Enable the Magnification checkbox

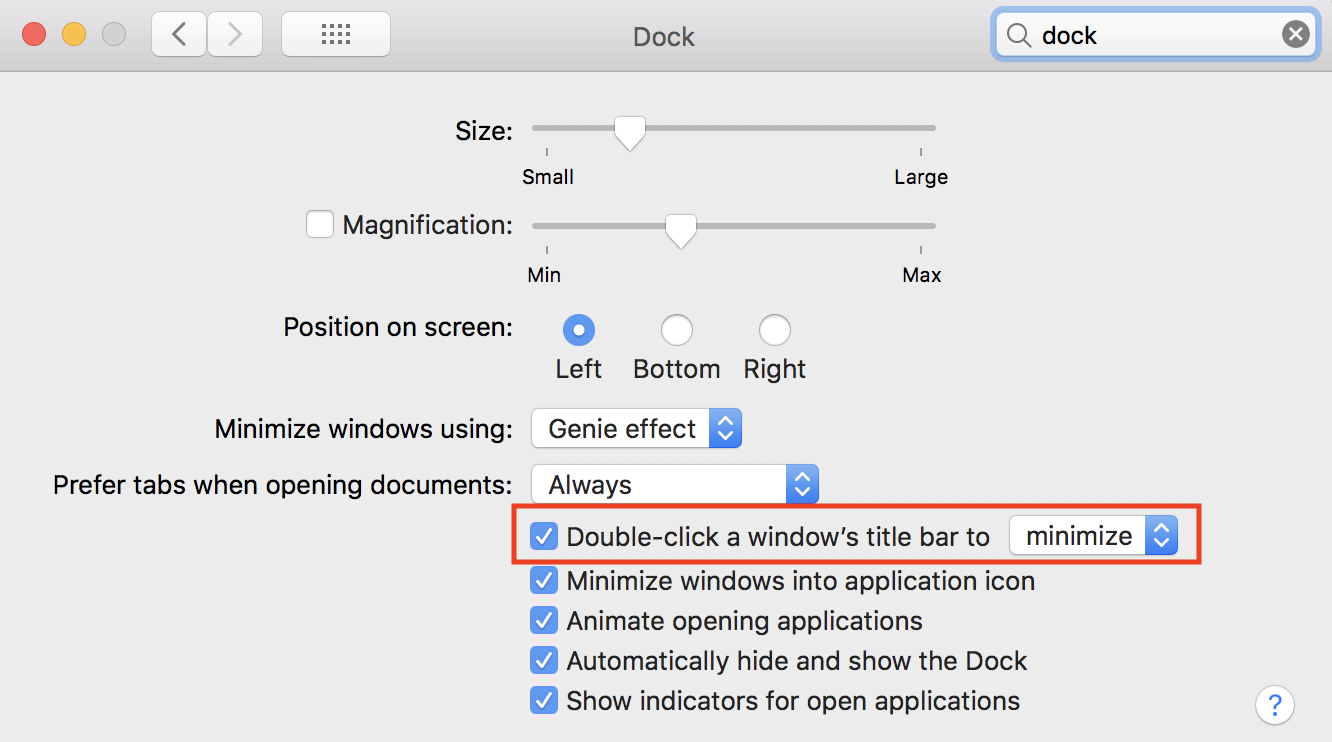pos(320,225)
